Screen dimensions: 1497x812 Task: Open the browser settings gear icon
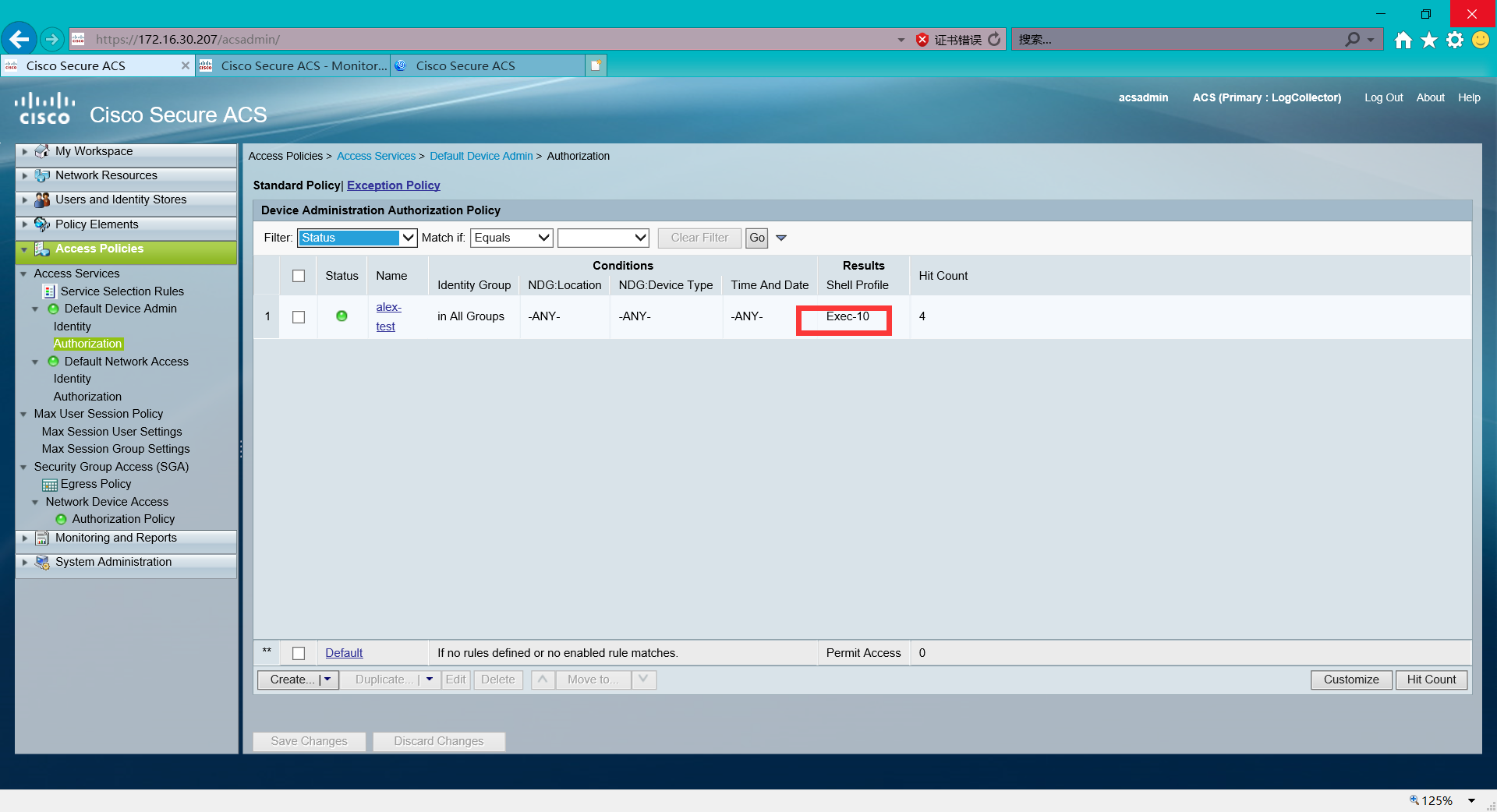point(1455,40)
